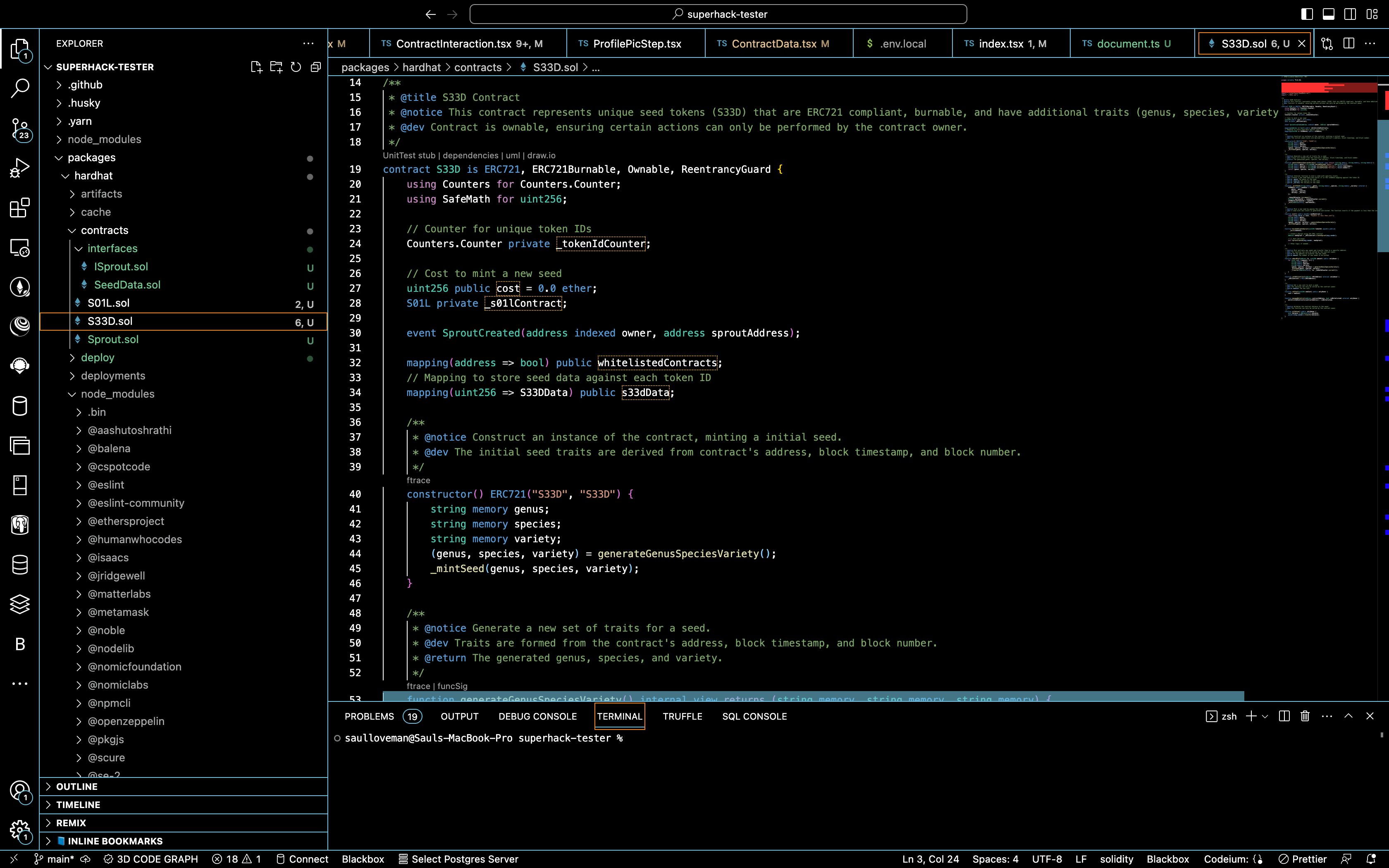
Task: Click the Remote Connection icon bottom bar
Action: click(13, 859)
